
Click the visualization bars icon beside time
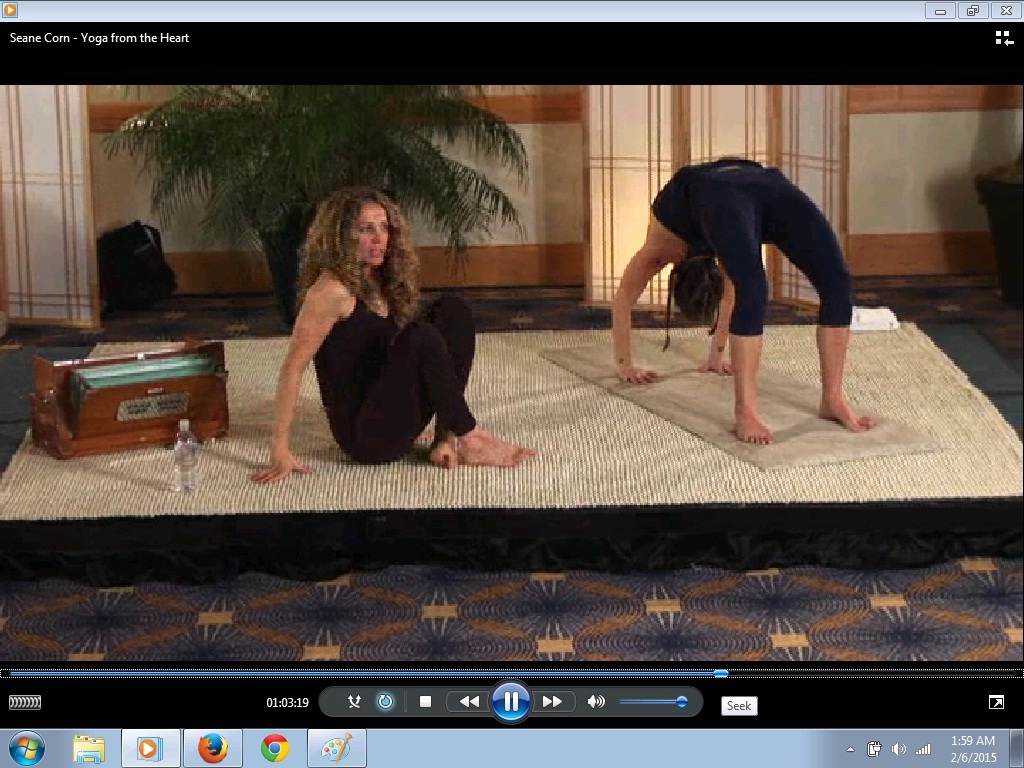click(x=25, y=703)
